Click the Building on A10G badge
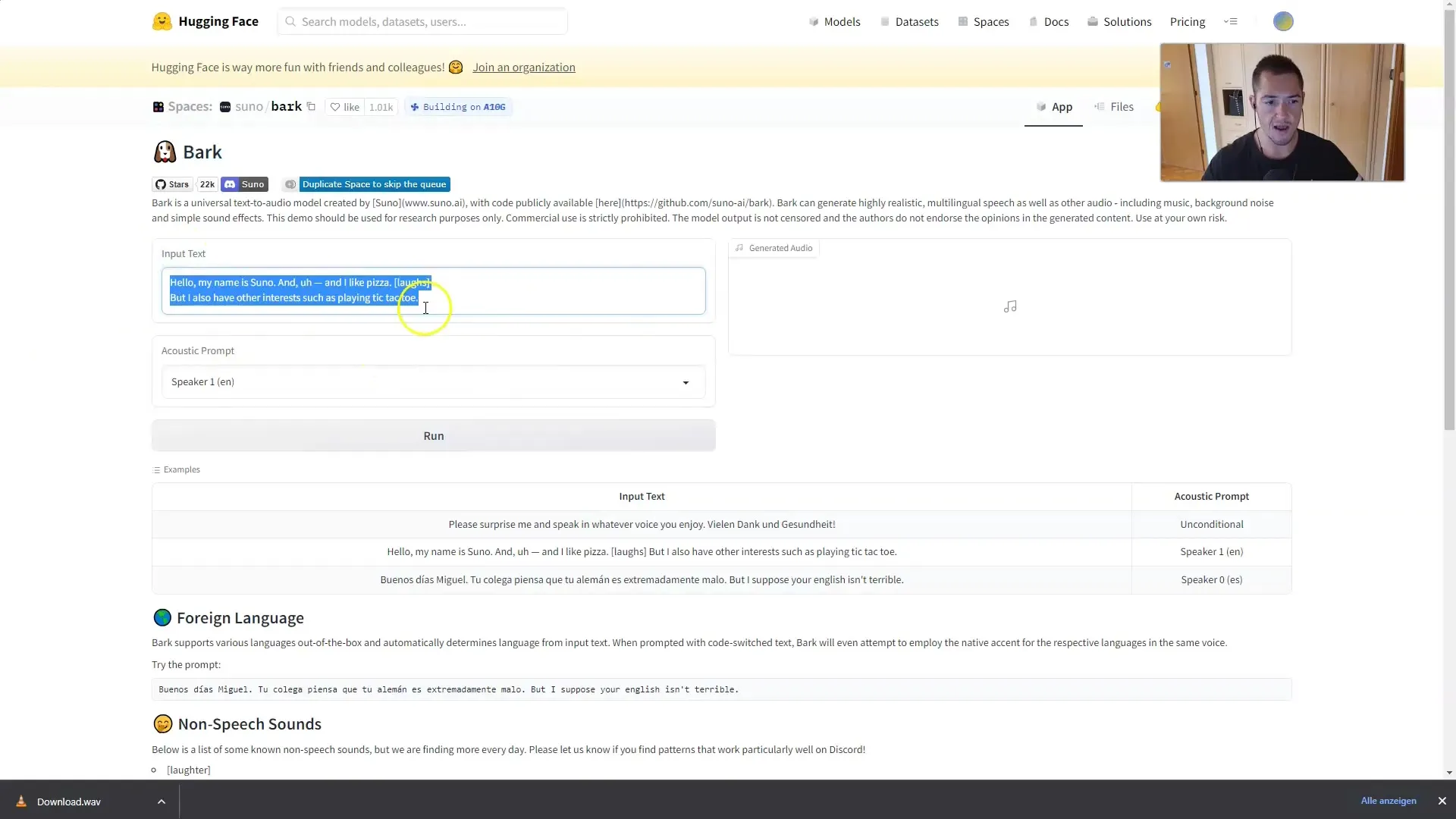The height and width of the screenshot is (819, 1456). coord(459,106)
